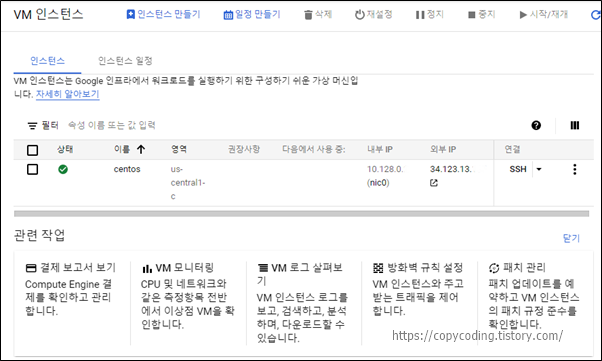The height and width of the screenshot is (361, 602).
Task: Click the Recommendations (권장사항) column header
Action: coord(244,149)
